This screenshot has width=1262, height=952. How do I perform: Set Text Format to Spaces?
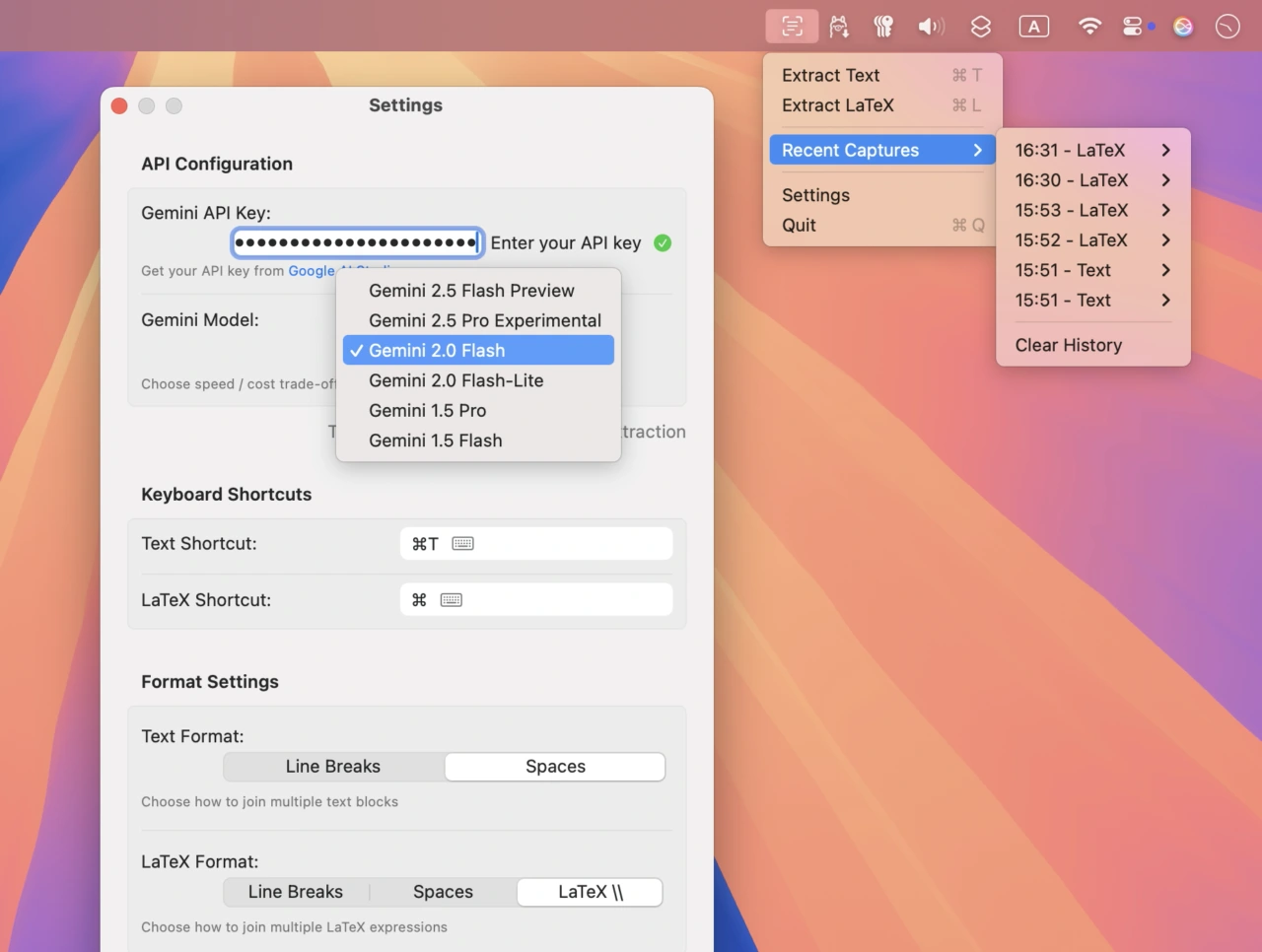[555, 767]
